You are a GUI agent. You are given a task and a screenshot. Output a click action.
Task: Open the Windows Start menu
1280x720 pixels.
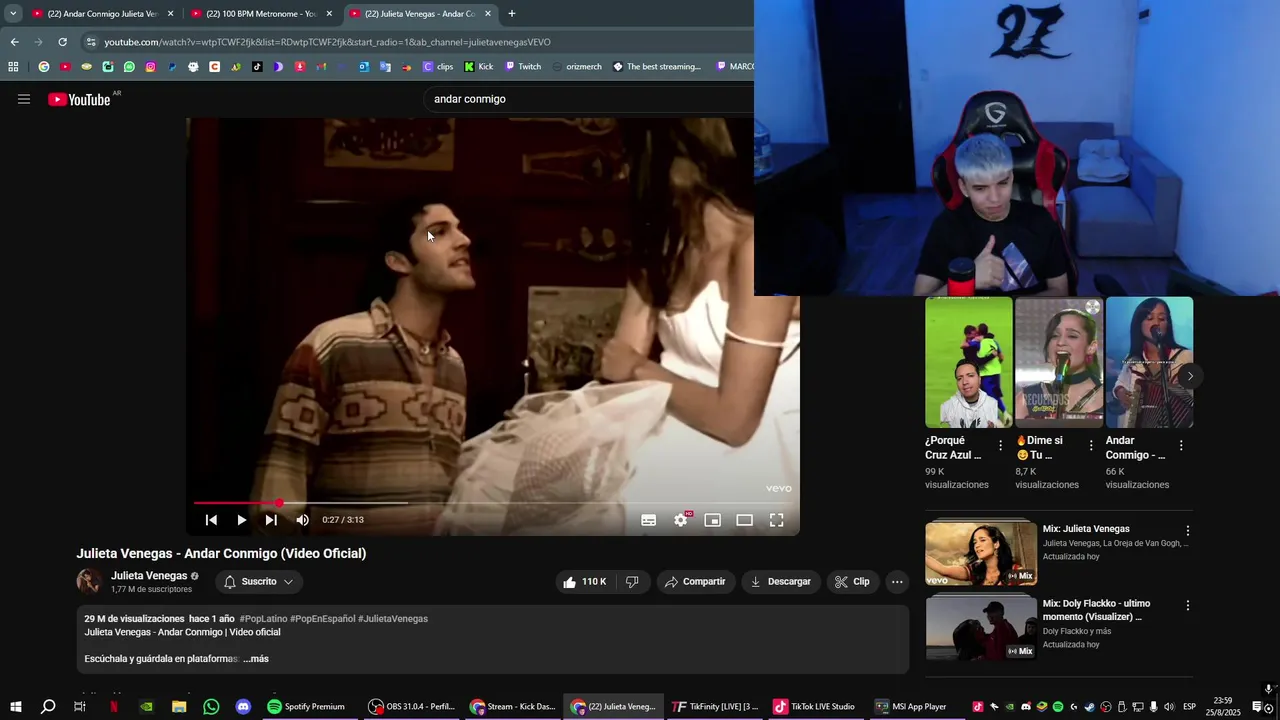tap(15, 707)
